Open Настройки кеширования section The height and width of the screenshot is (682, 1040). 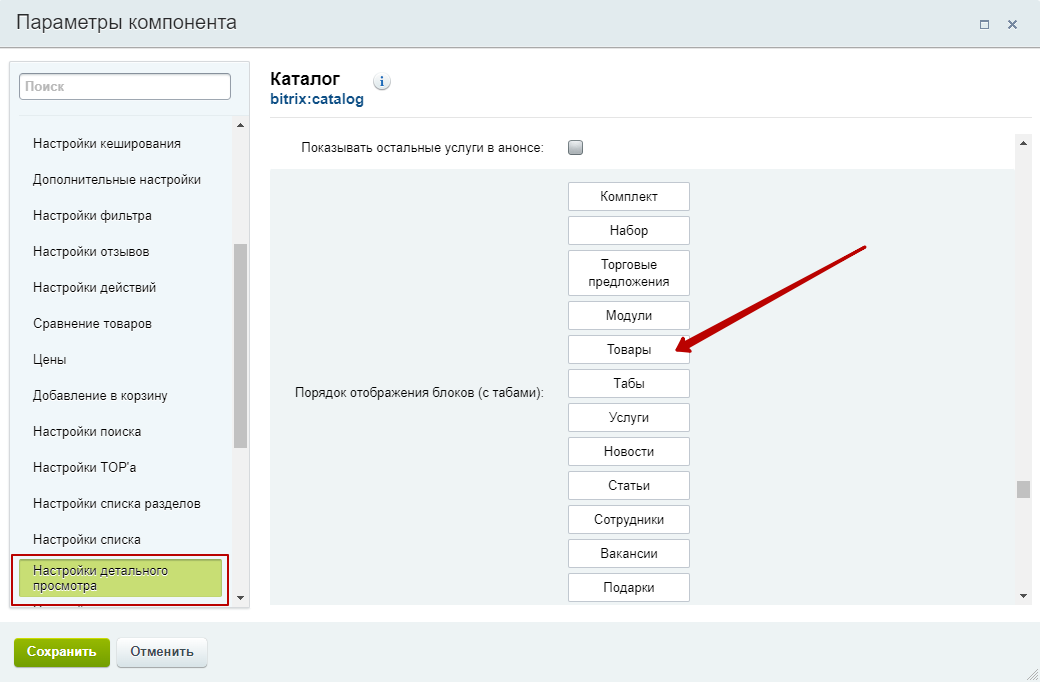(x=106, y=143)
